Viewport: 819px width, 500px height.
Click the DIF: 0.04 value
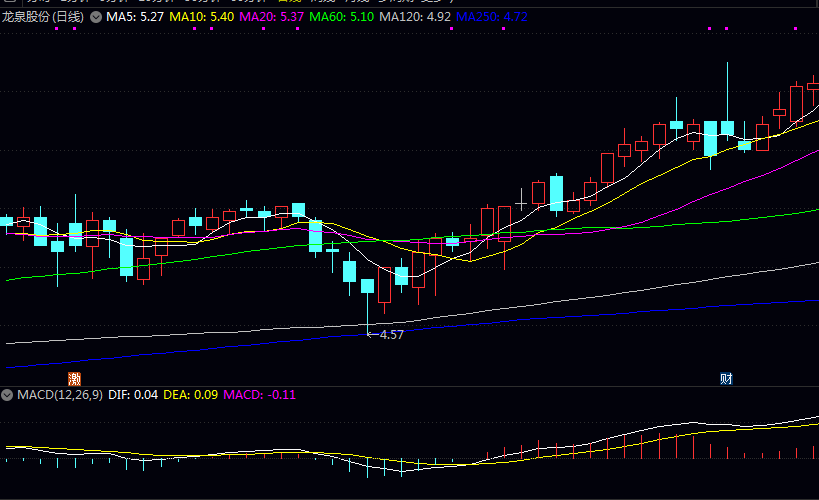133,395
